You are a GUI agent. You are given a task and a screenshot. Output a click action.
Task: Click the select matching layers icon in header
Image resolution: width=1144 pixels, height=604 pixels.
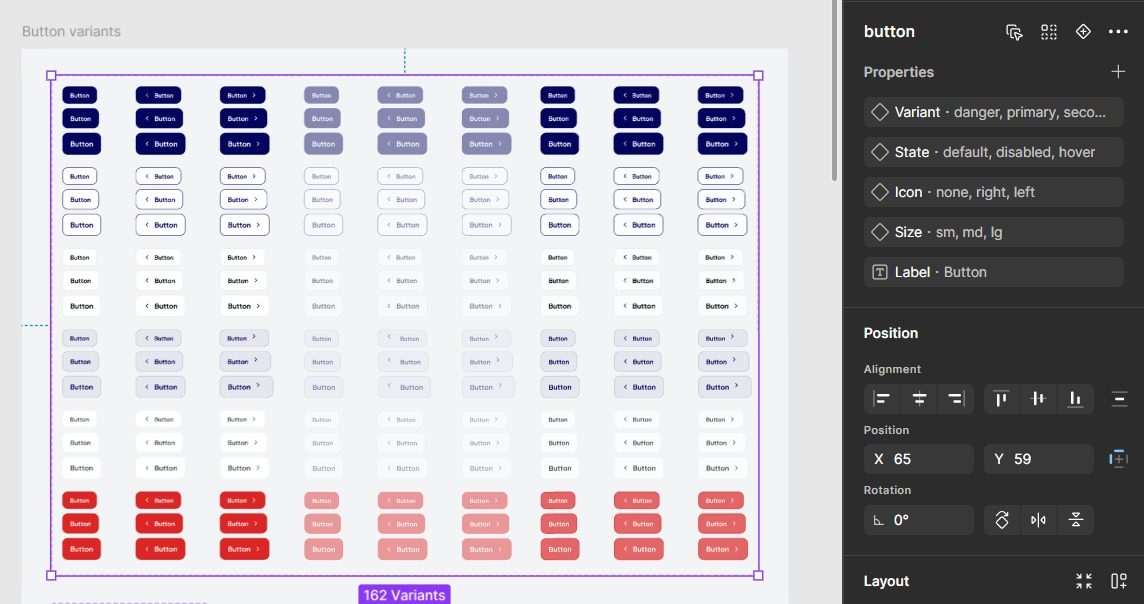(x=1014, y=32)
